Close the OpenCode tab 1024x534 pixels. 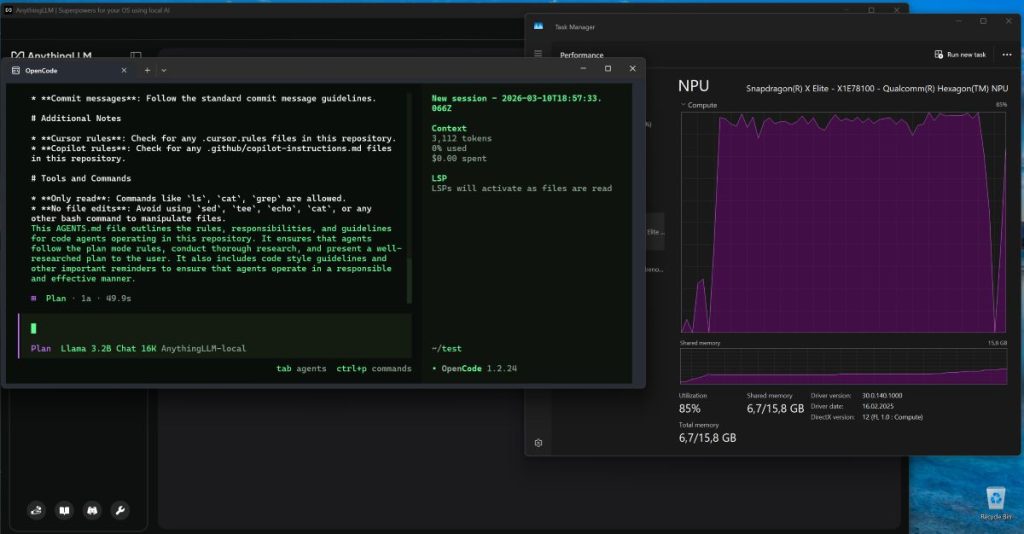tap(124, 70)
